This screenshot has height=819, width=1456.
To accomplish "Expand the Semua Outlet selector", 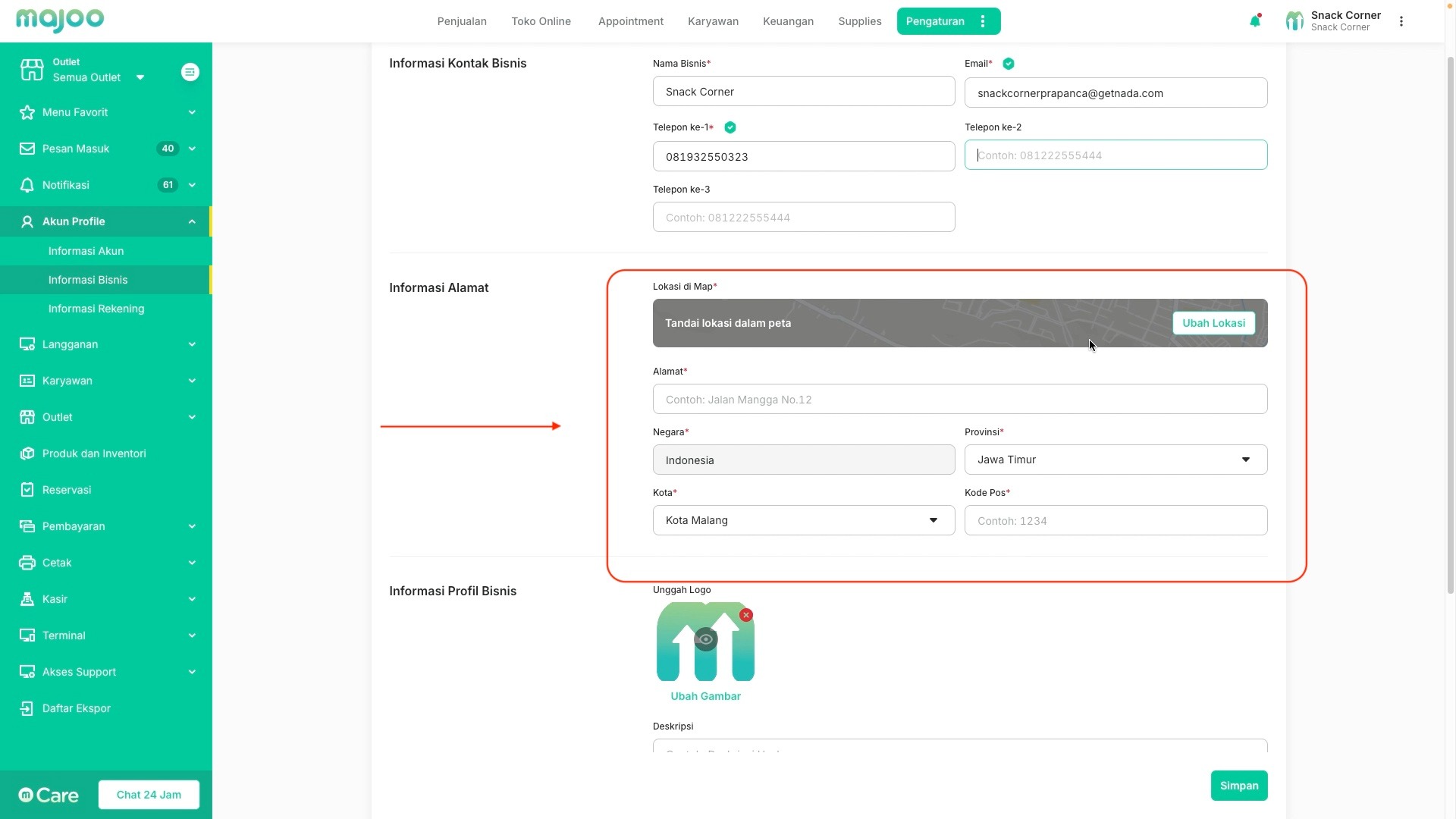I will 140,77.
